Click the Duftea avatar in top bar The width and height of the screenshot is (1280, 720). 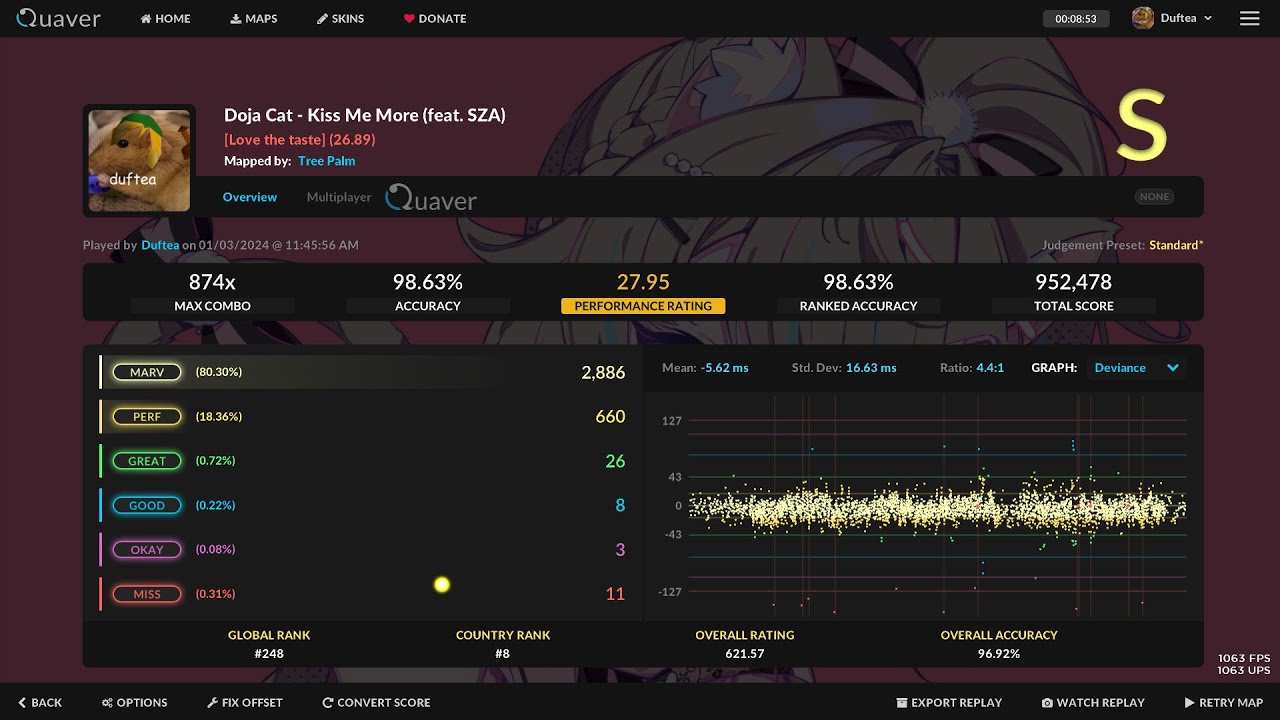coord(1143,18)
